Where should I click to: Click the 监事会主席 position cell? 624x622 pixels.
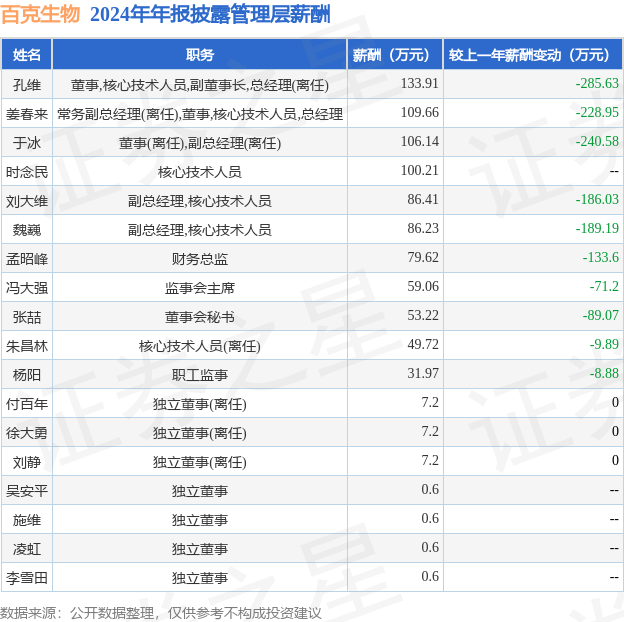click(x=200, y=288)
